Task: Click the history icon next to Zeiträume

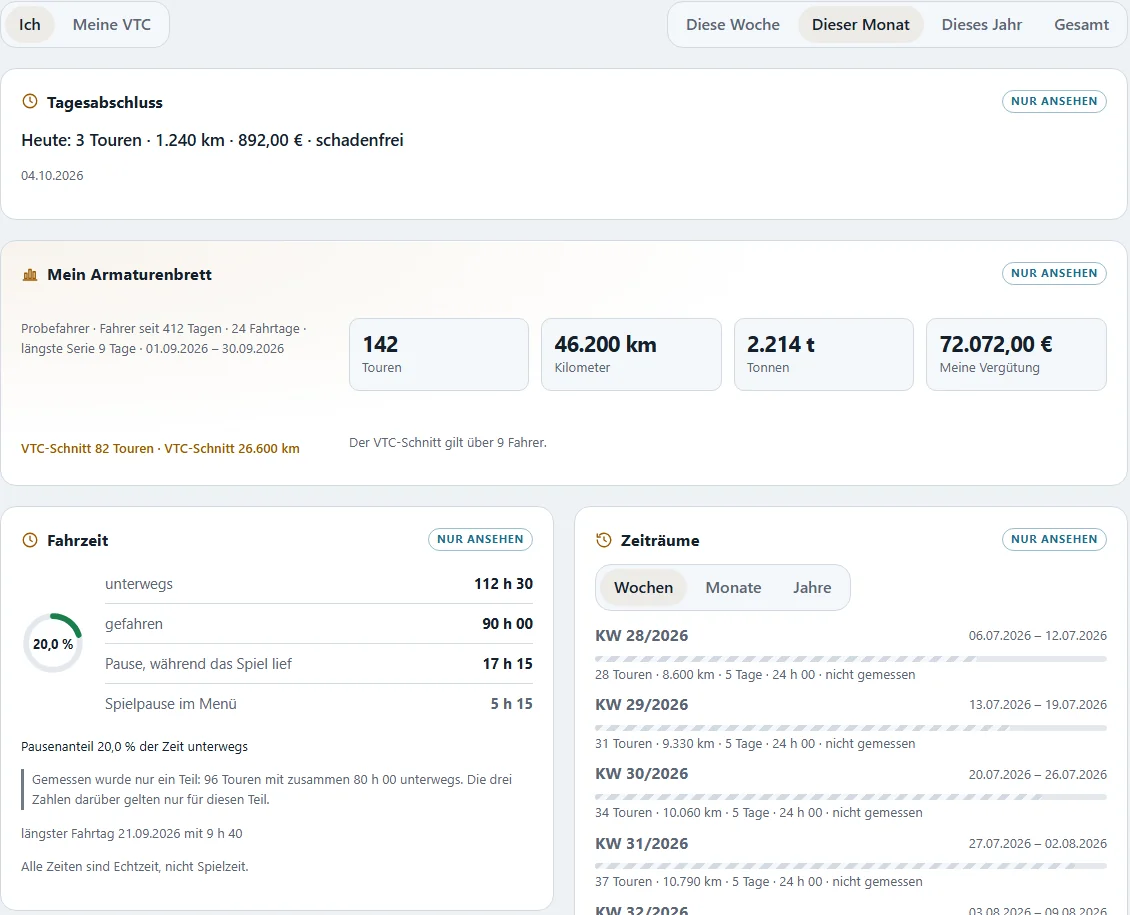Action: click(604, 540)
